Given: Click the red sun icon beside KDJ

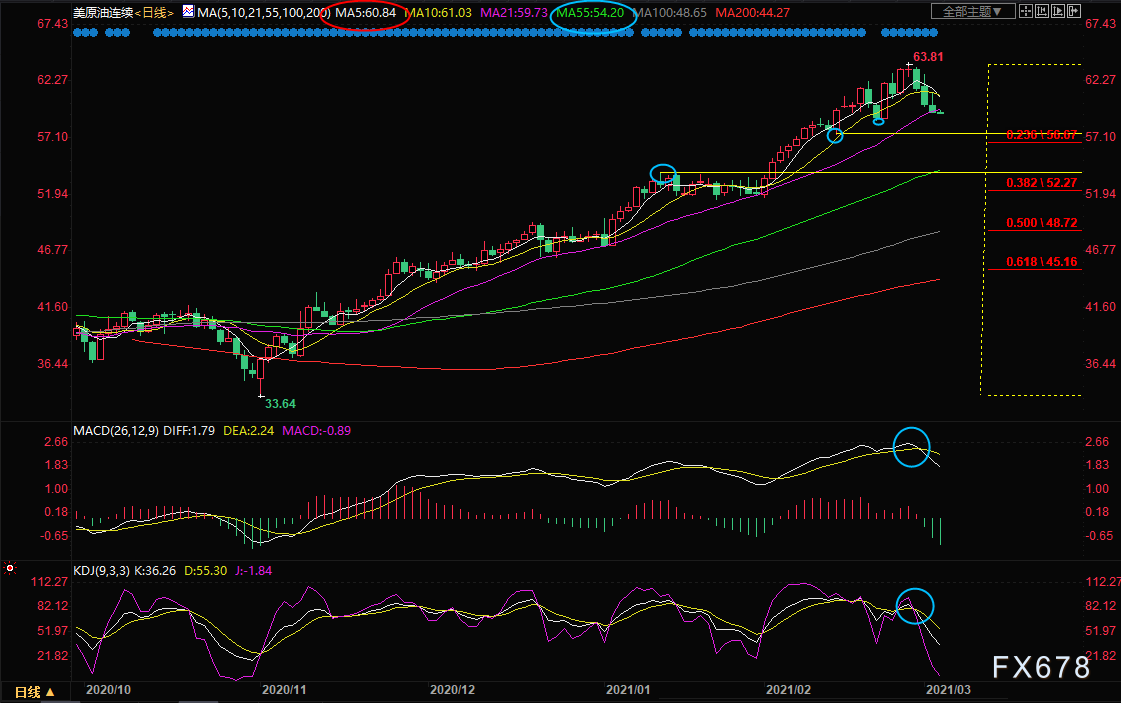Looking at the screenshot, I should [10, 570].
